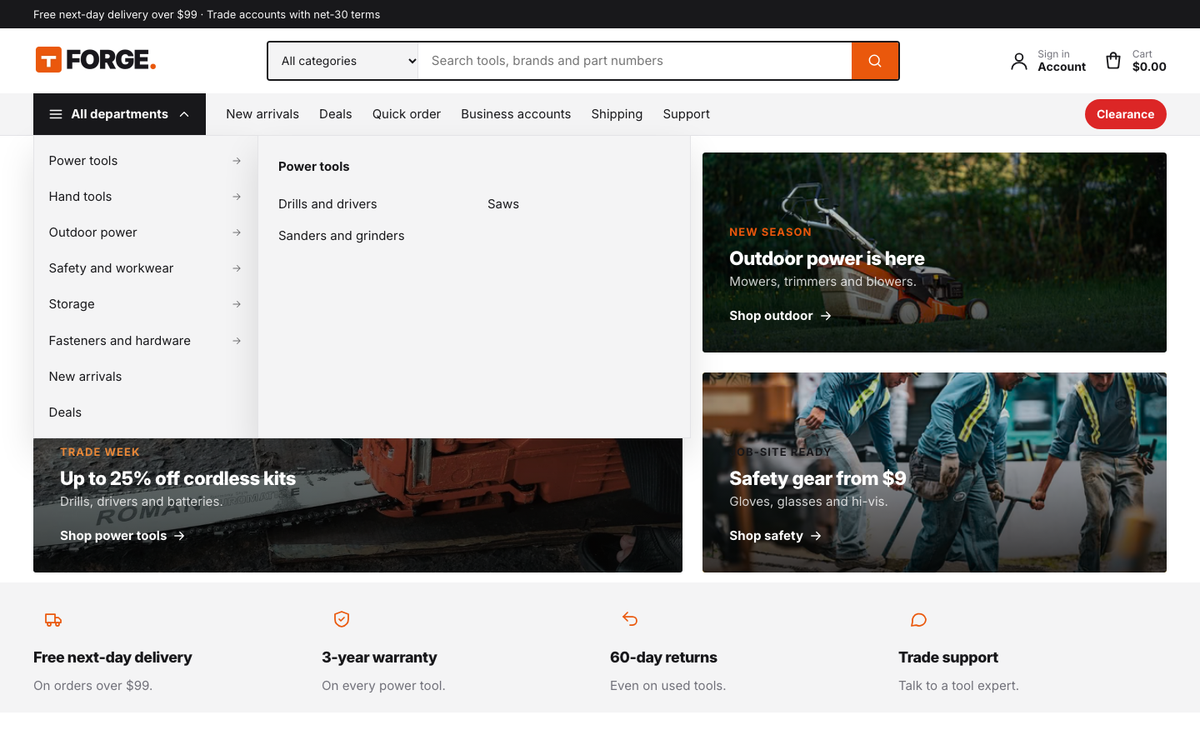This screenshot has width=1200, height=750.
Task: Click the Cart $0.00 total
Action: (x=1149, y=67)
